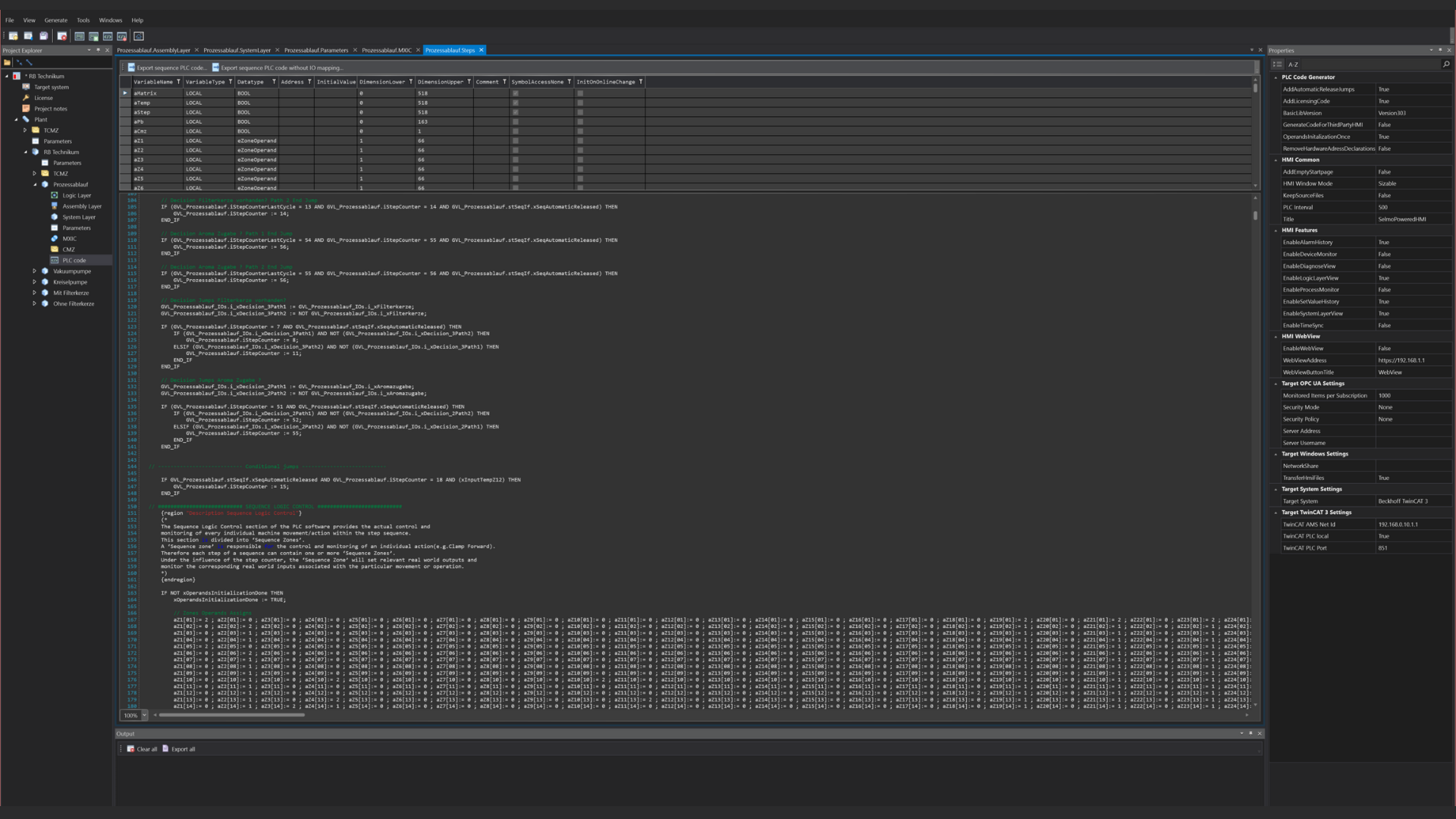Click Export all in Output panel
This screenshot has width=1456, height=819.
[x=179, y=748]
